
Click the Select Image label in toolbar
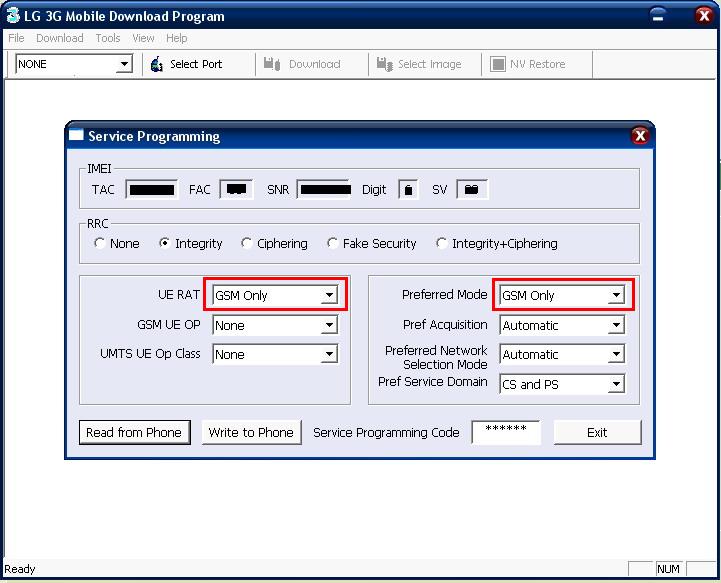point(429,64)
